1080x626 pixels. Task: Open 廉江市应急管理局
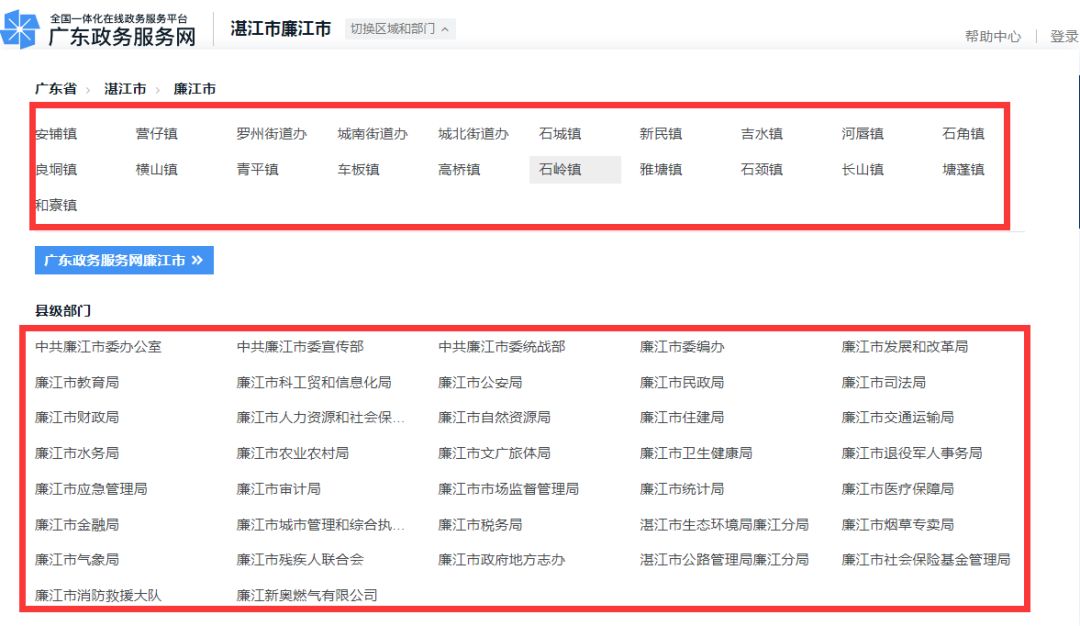pos(91,489)
